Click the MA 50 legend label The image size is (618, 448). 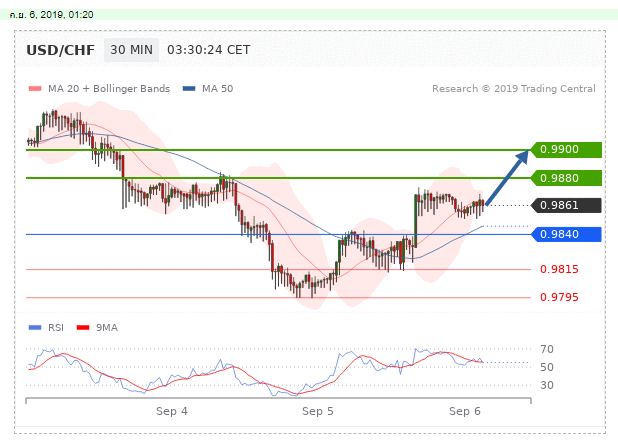pyautogui.click(x=217, y=89)
